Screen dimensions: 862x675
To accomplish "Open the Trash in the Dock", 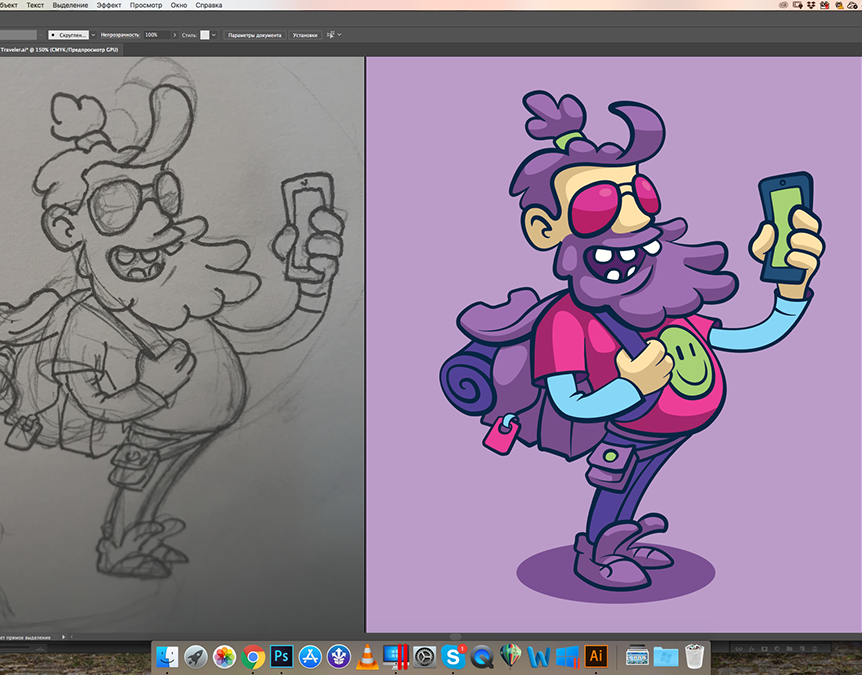I will pos(694,656).
